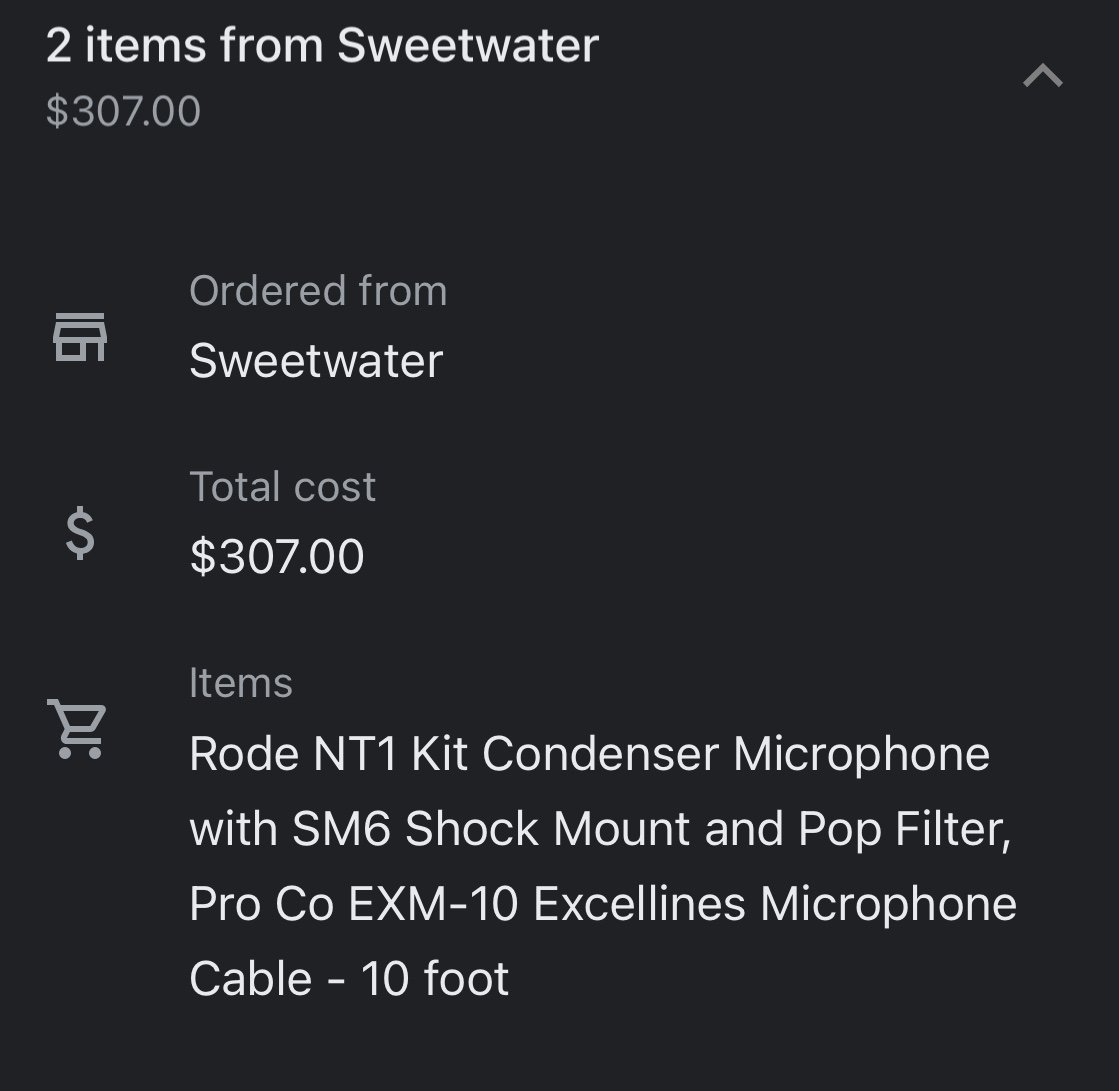Viewport: 1119px width, 1091px height.
Task: Tap the $307.00 total cost value
Action: pos(277,557)
